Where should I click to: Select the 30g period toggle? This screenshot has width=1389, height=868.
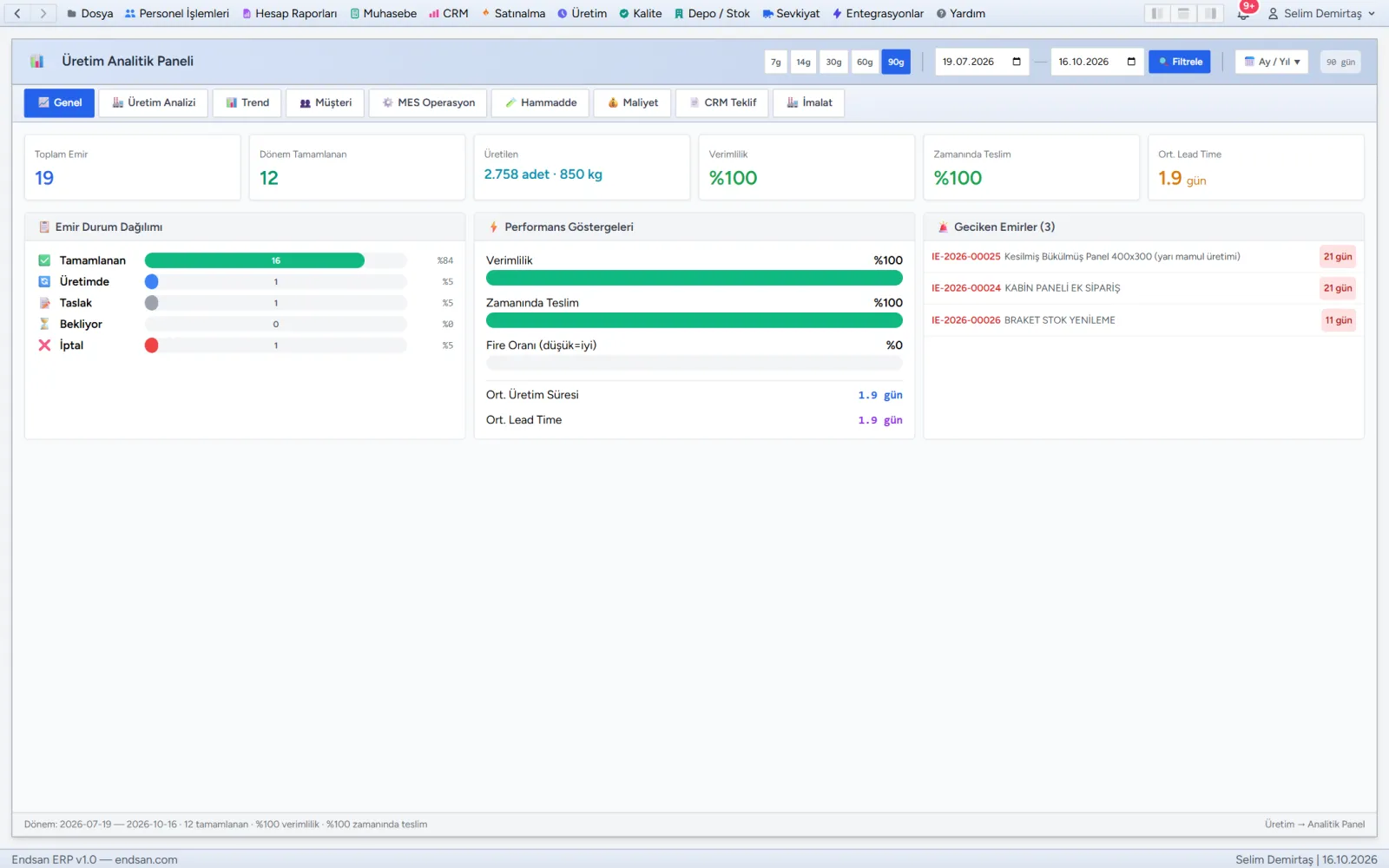pos(834,62)
